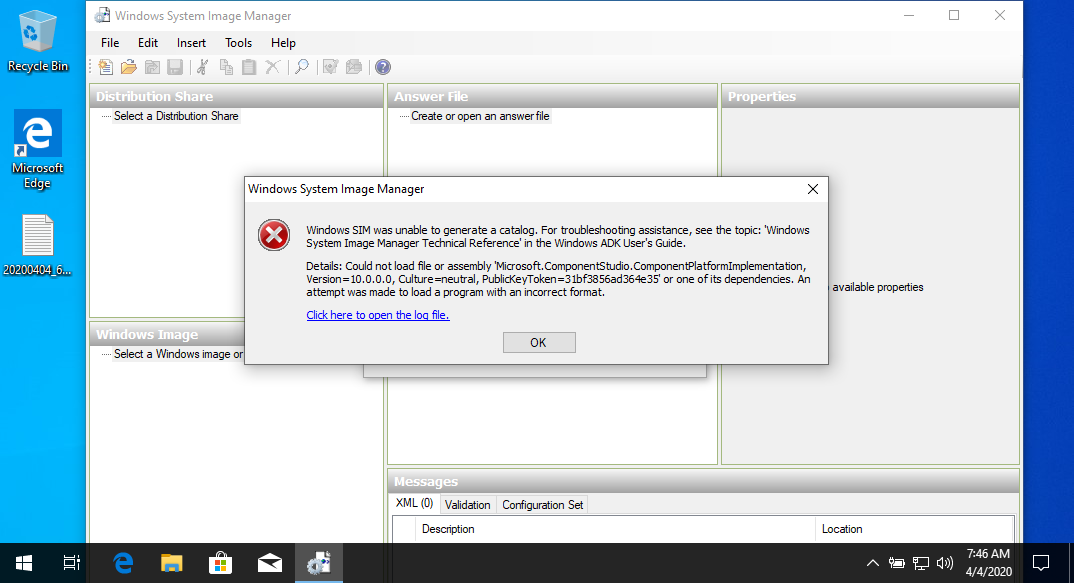Click the Windows SIM taskbar icon

tap(319, 563)
